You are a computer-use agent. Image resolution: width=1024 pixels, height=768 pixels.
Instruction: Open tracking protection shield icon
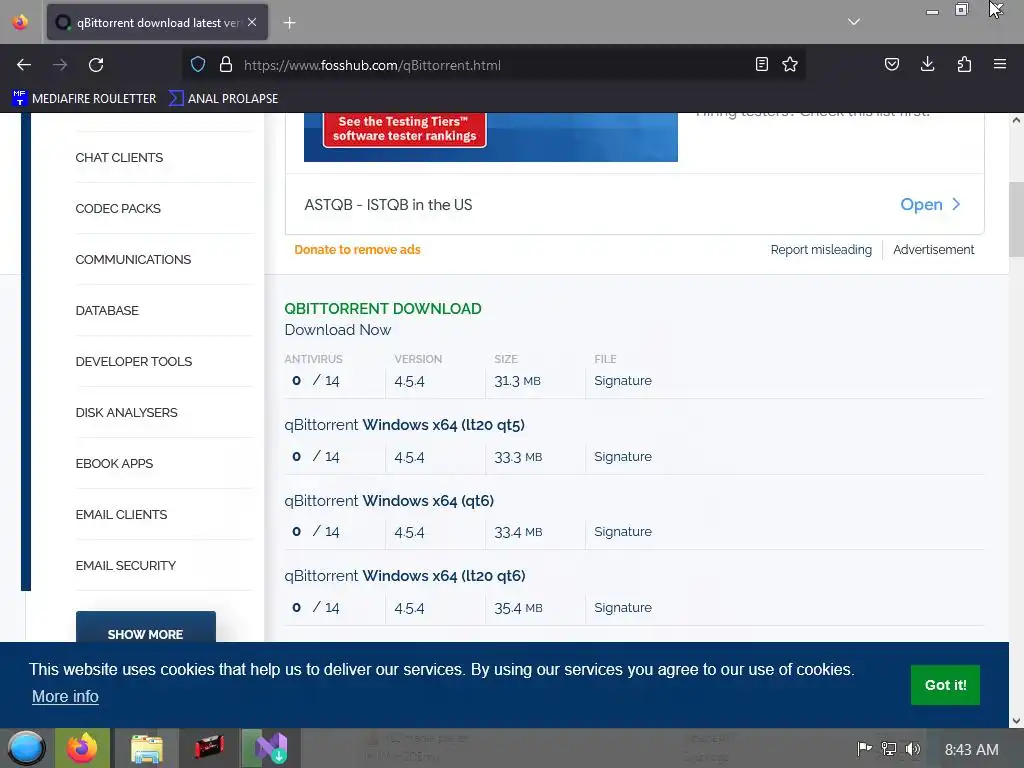(x=198, y=65)
